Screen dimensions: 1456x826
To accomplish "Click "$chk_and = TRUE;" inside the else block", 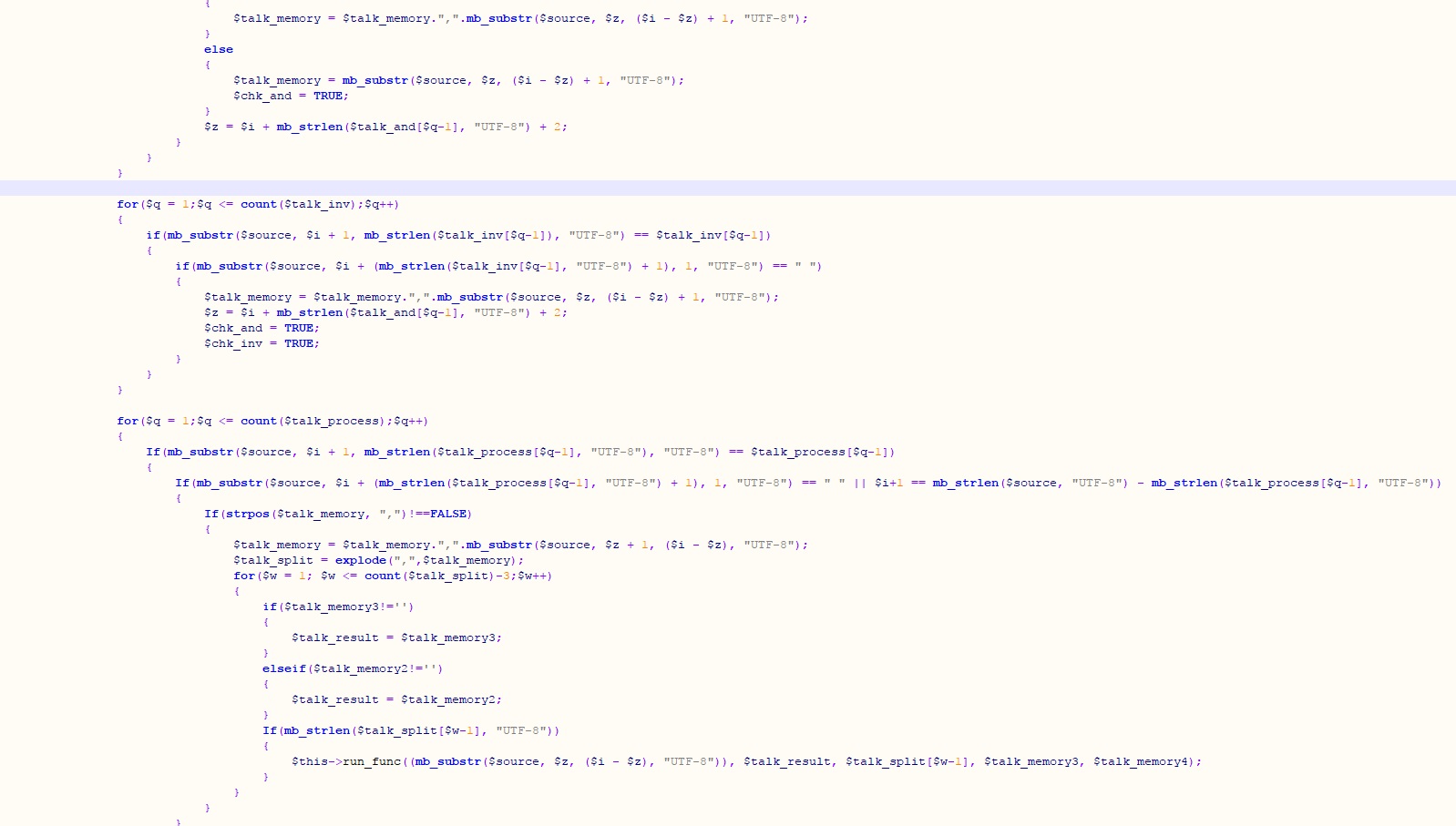I will coord(291,96).
